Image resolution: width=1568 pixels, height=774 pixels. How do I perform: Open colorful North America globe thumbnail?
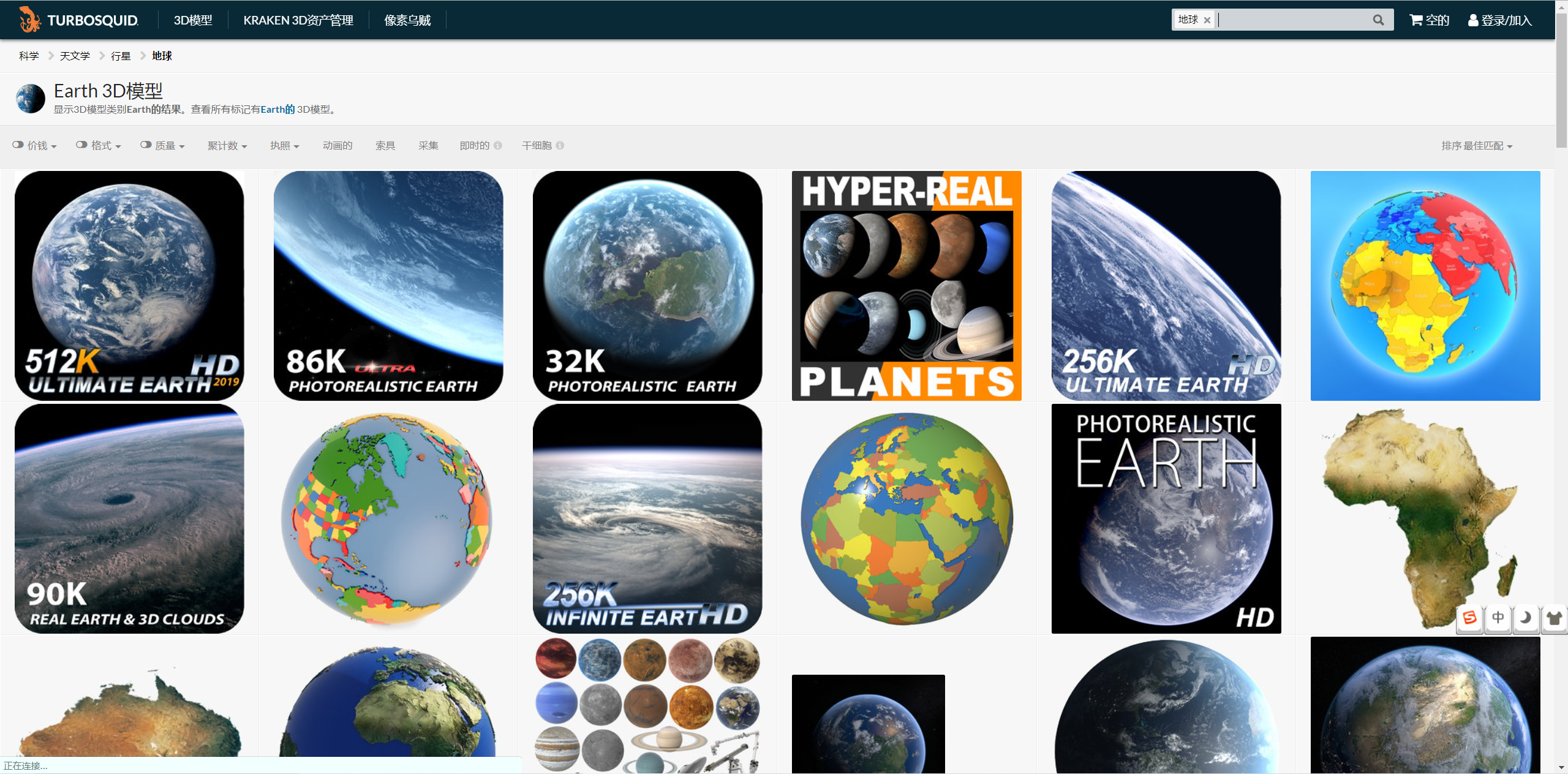[388, 518]
